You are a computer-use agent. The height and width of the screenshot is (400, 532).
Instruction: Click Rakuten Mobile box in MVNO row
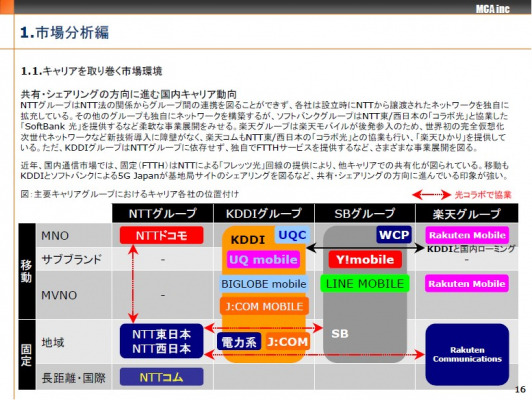[467, 284]
